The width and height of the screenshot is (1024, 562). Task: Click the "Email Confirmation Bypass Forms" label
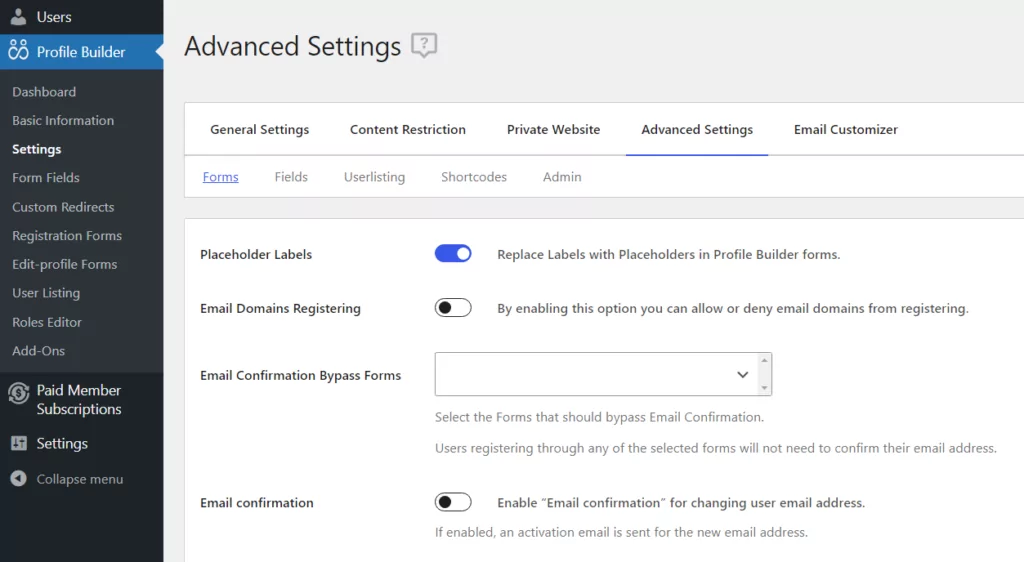pos(300,375)
